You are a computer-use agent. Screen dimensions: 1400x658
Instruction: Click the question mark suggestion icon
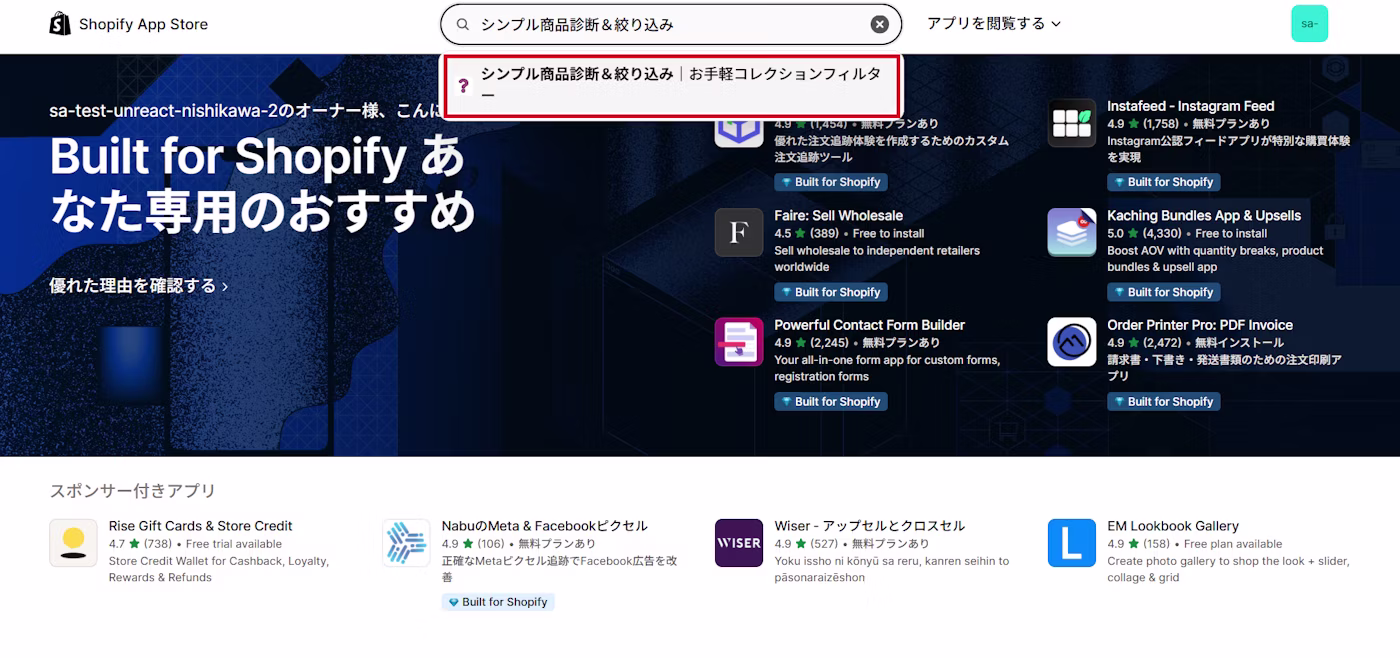(463, 85)
